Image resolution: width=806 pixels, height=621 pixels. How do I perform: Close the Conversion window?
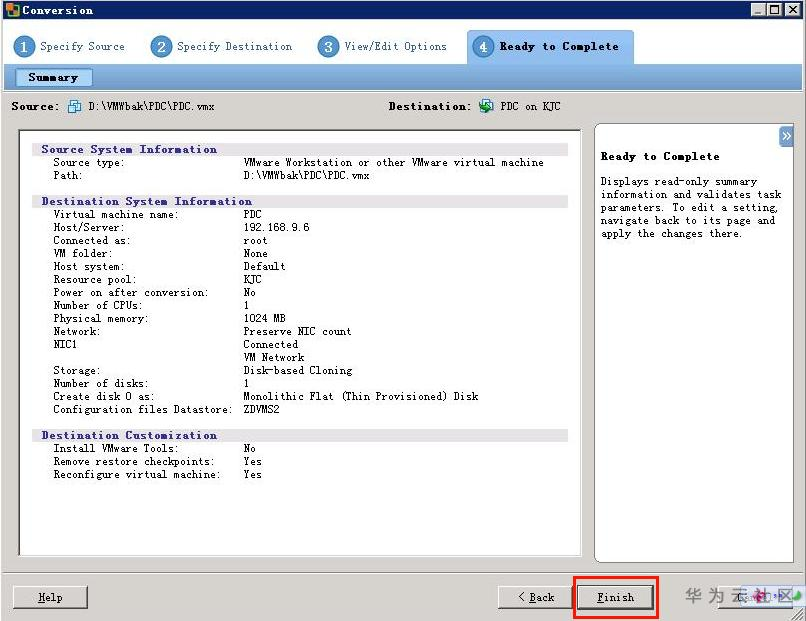pos(792,10)
